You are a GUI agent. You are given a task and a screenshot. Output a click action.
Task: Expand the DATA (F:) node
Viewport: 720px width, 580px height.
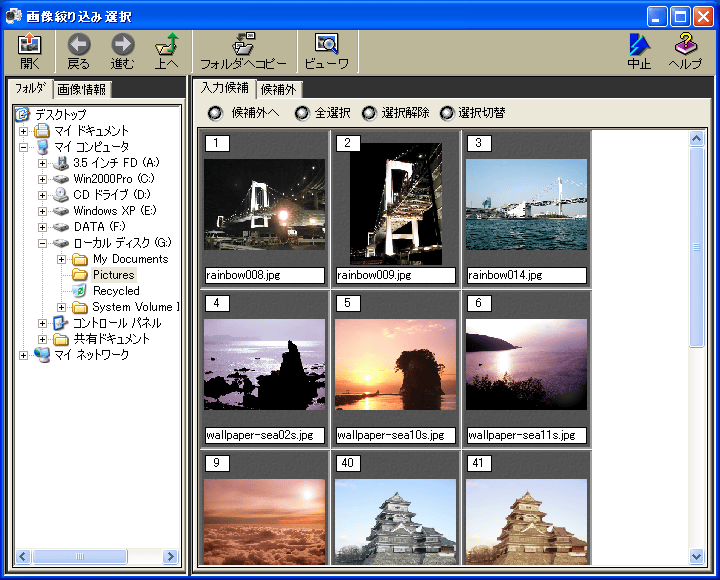[x=42, y=227]
